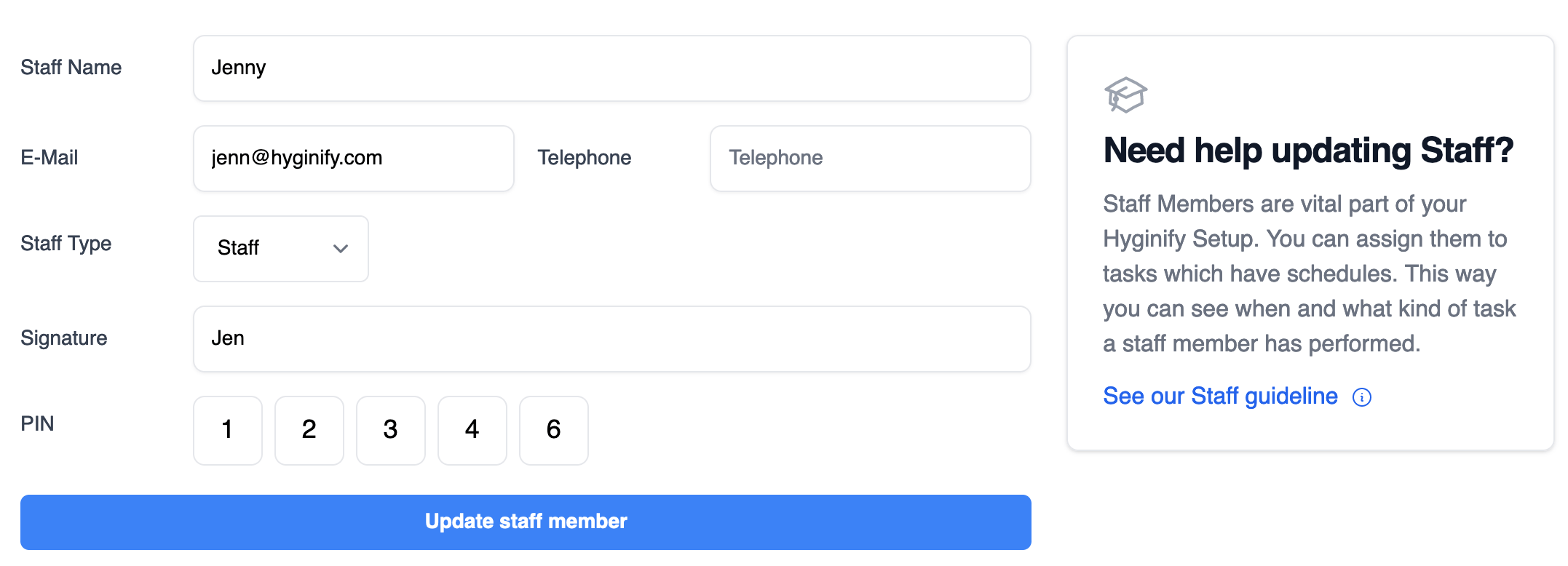Click the Signature label
The image size is (1568, 566).
tap(63, 338)
